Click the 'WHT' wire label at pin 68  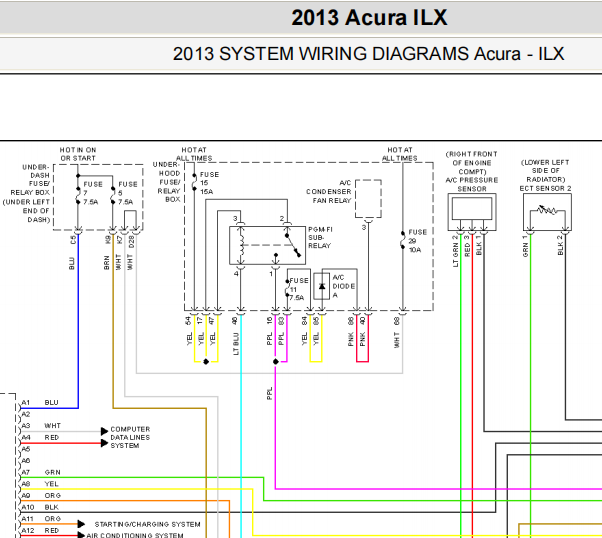coord(397,340)
